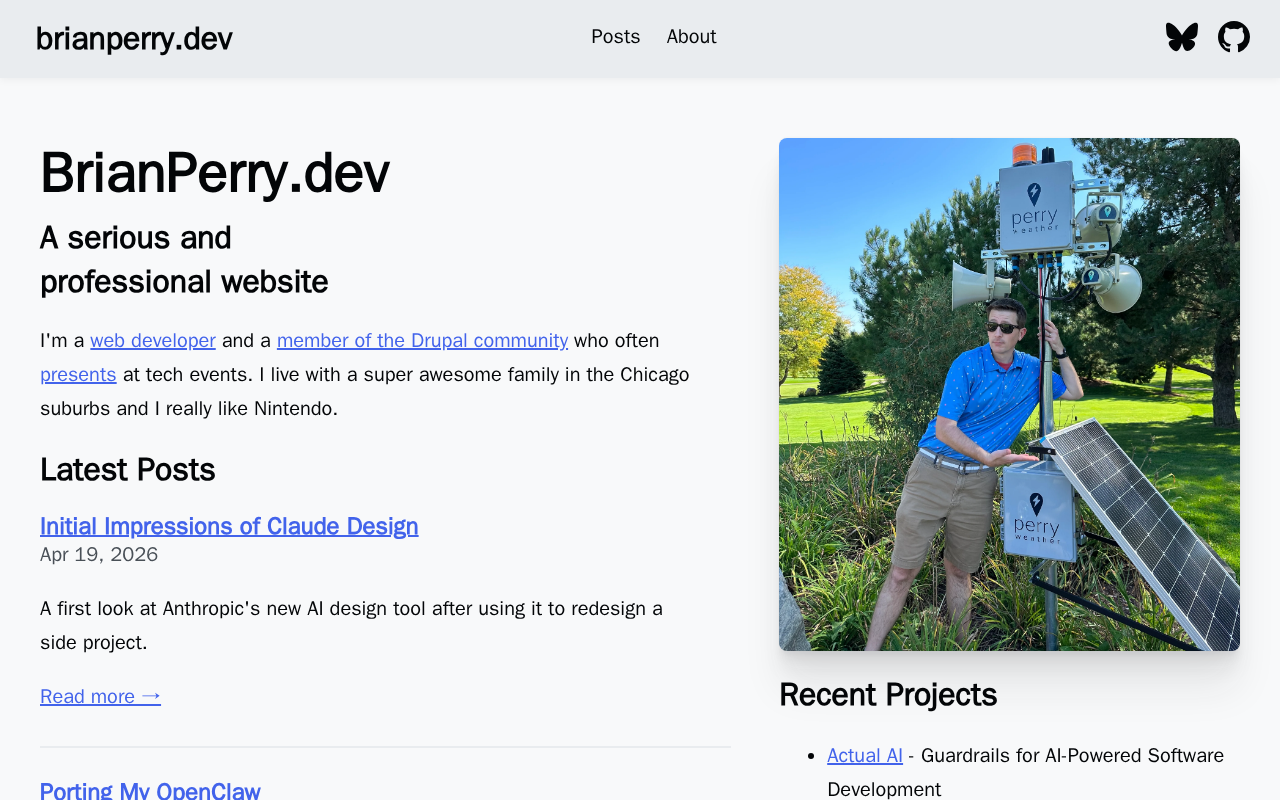Open the "Actual AI" project link
The image size is (1280, 800).
click(864, 756)
